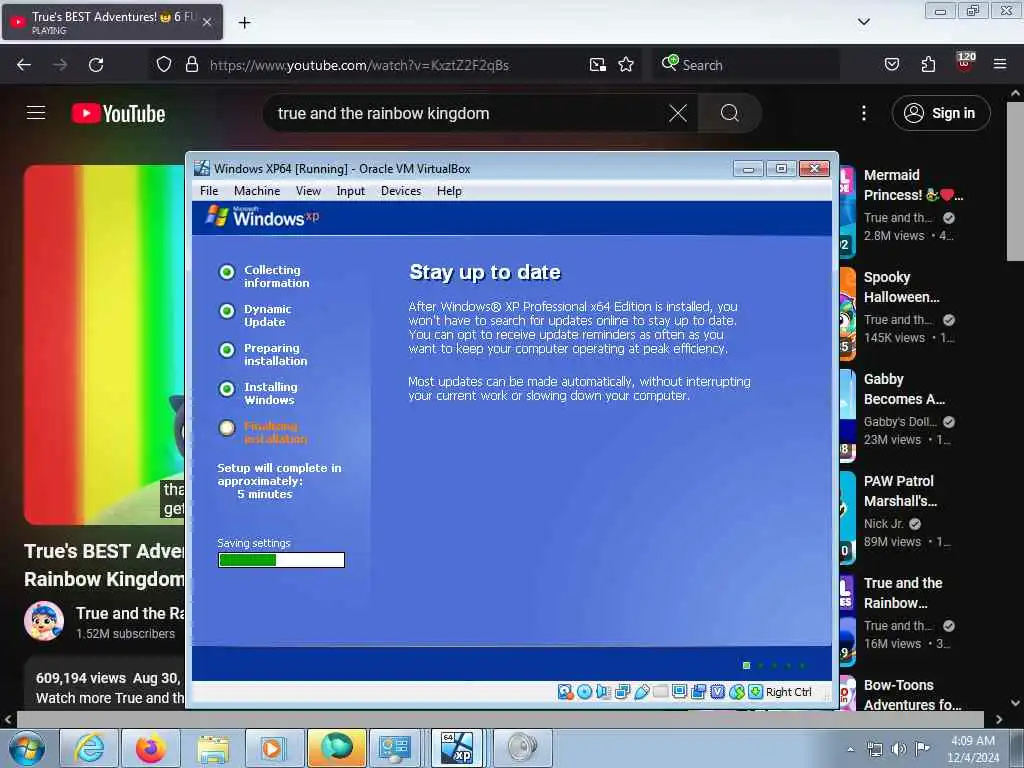Go back with Firefox back arrow
1024x768 pixels.
[24, 65]
